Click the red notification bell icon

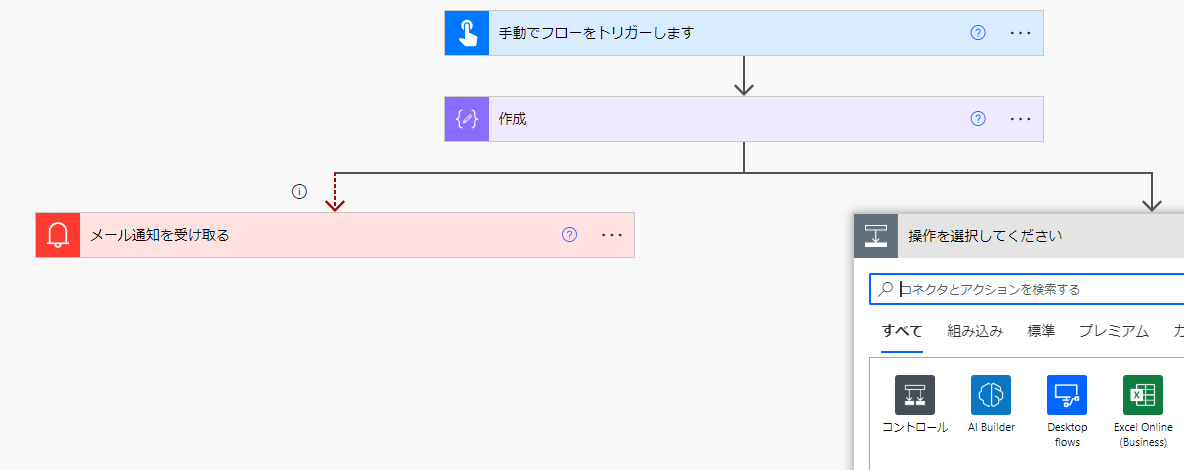[58, 235]
